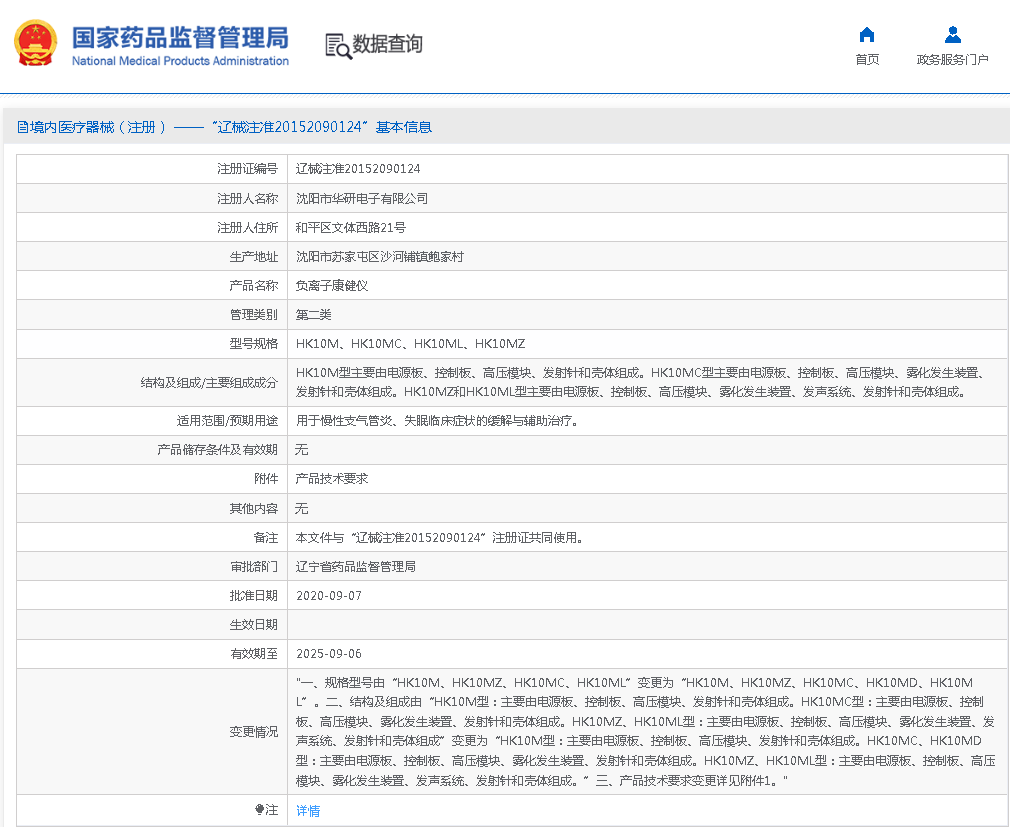Open the 详情 link
The width and height of the screenshot is (1010, 827).
click(308, 810)
